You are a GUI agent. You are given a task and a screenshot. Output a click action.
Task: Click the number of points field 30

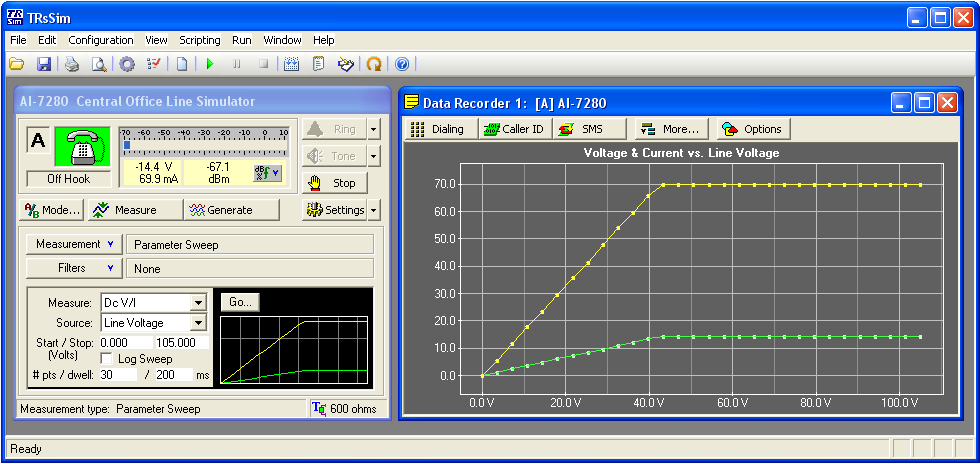(118, 375)
